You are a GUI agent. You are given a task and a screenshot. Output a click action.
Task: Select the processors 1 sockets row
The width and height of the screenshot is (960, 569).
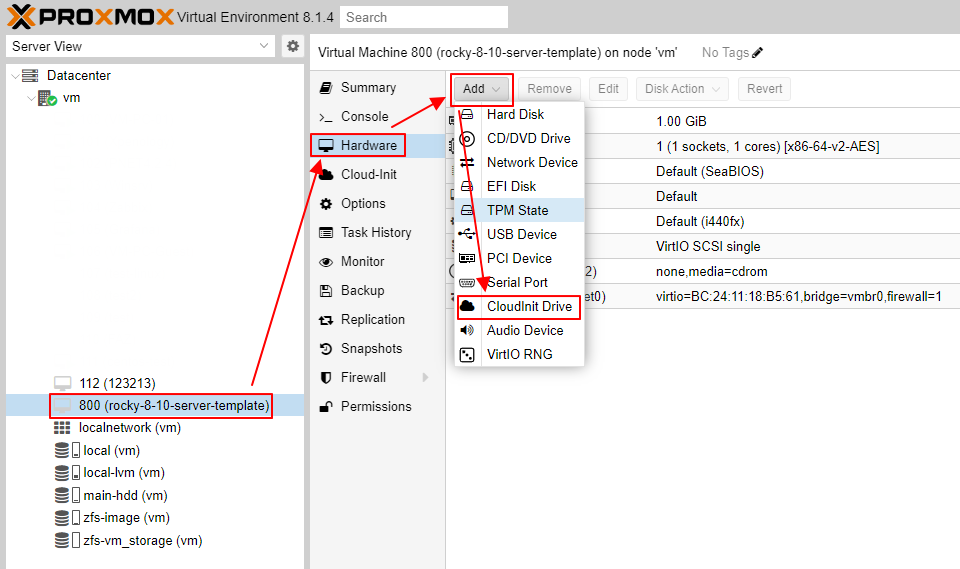[x=703, y=146]
